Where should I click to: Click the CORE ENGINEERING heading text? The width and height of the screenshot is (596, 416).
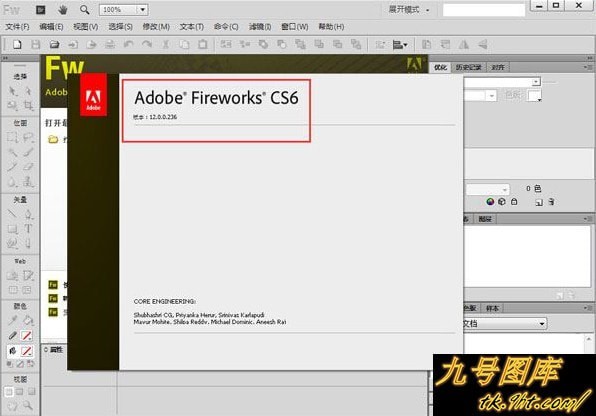(165, 301)
